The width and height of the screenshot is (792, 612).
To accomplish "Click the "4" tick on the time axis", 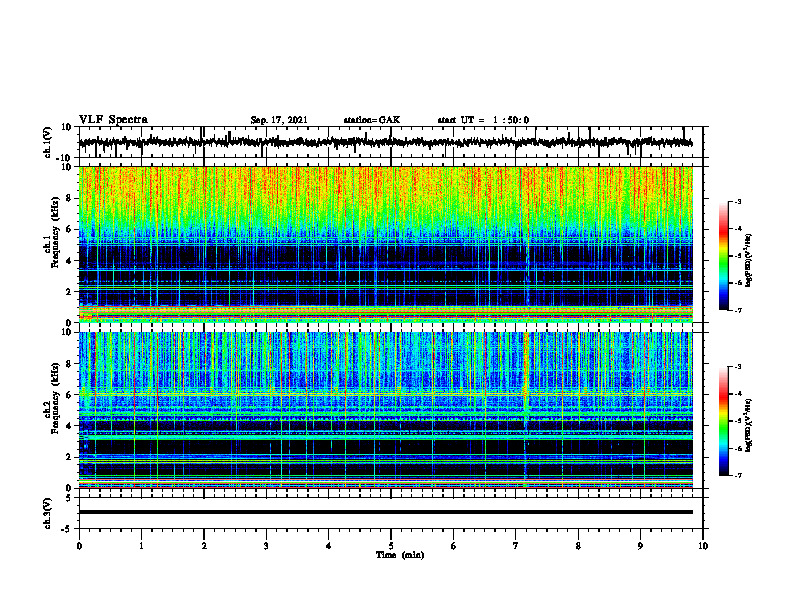I will pyautogui.click(x=329, y=546).
